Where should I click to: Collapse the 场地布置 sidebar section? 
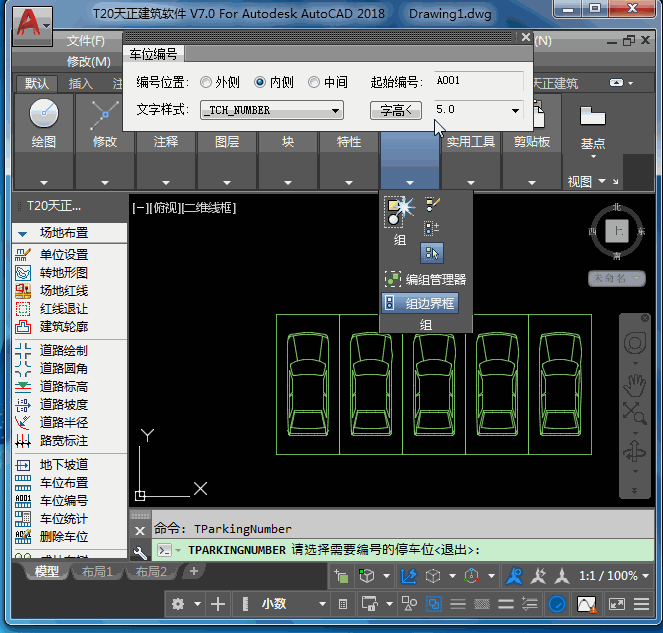(x=23, y=233)
